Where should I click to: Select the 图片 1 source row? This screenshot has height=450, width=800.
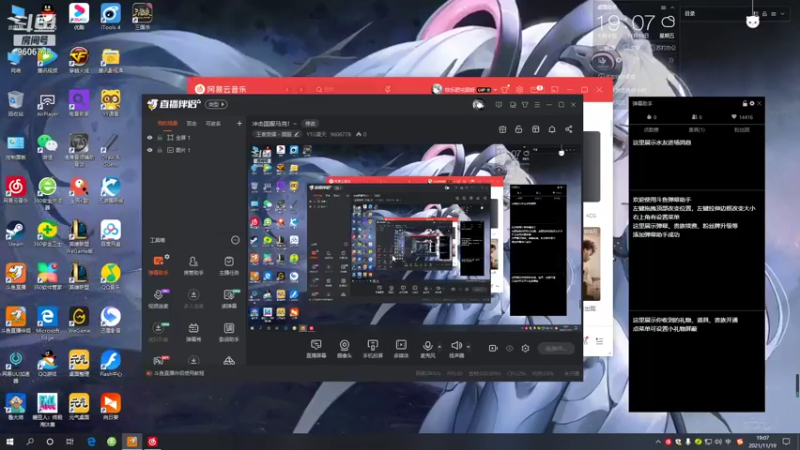click(x=194, y=150)
